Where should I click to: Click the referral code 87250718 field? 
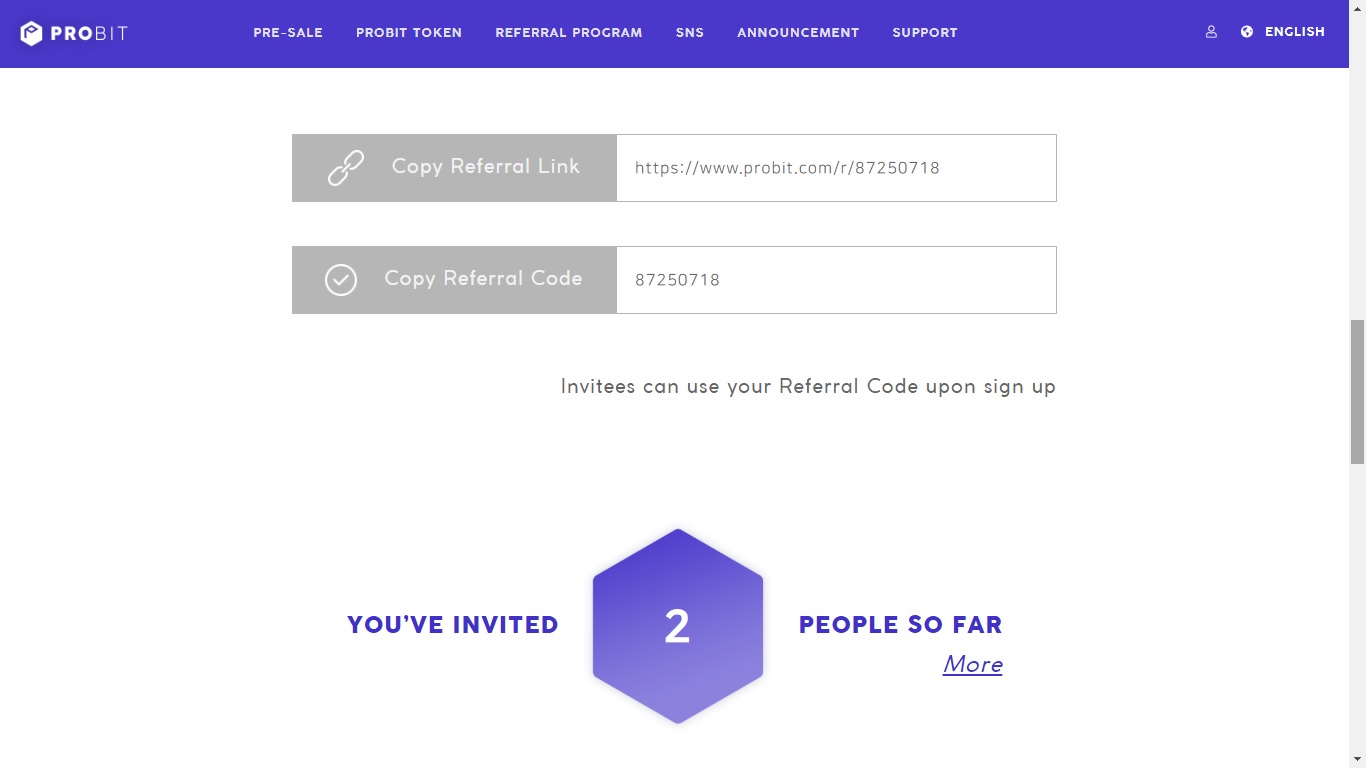pyautogui.click(x=836, y=280)
